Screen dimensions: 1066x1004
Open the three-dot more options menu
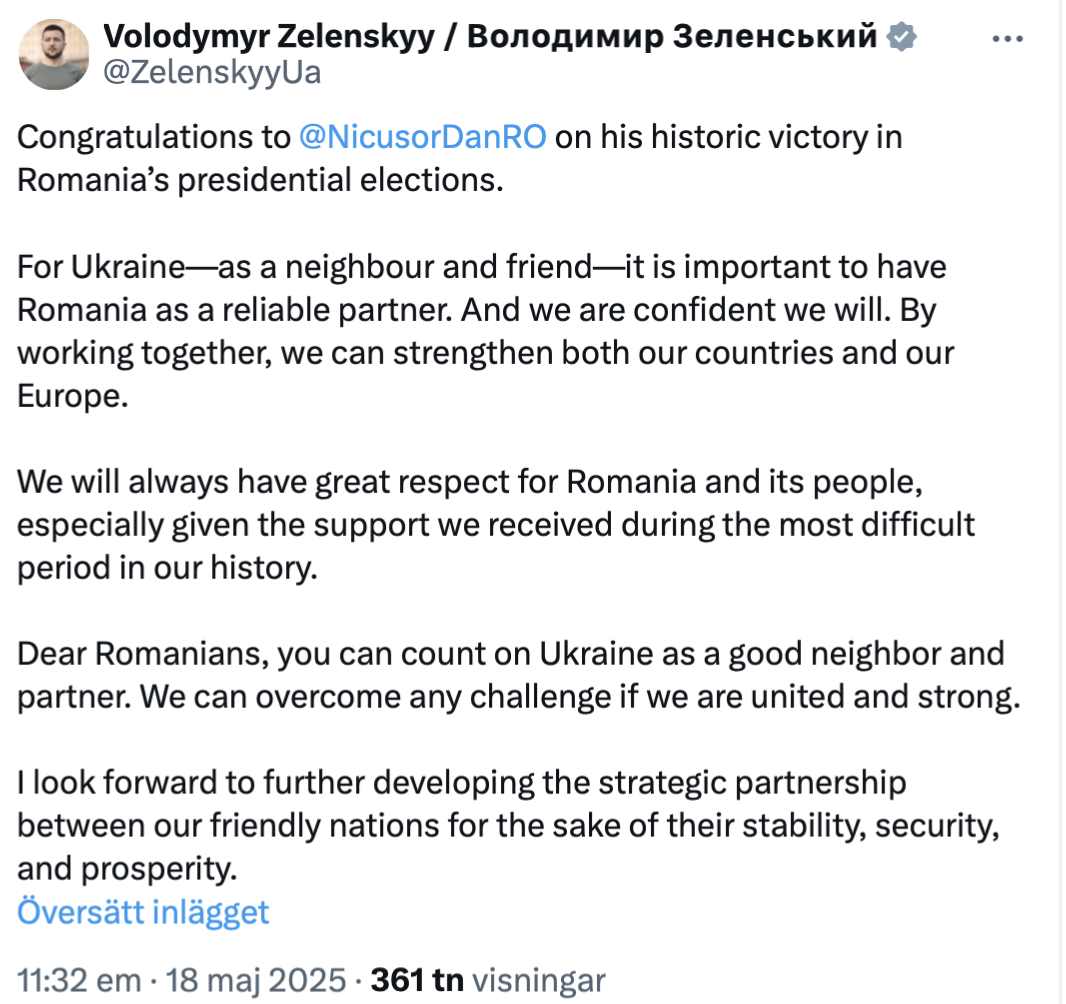pos(1007,39)
